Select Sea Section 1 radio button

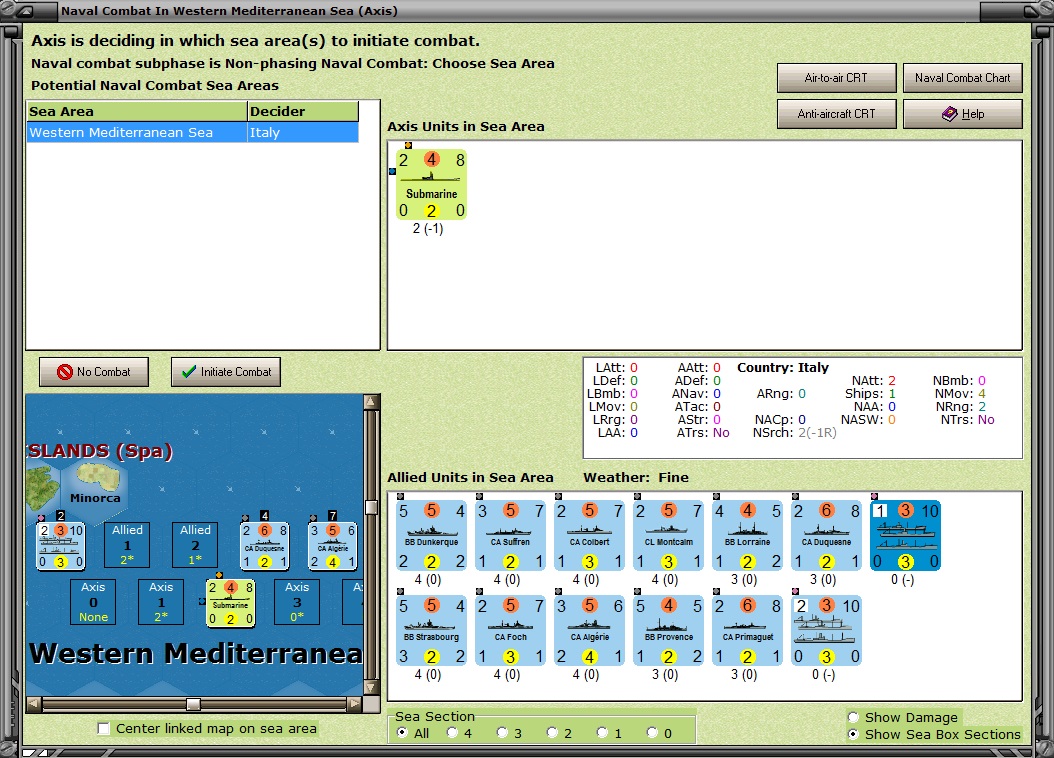point(602,732)
